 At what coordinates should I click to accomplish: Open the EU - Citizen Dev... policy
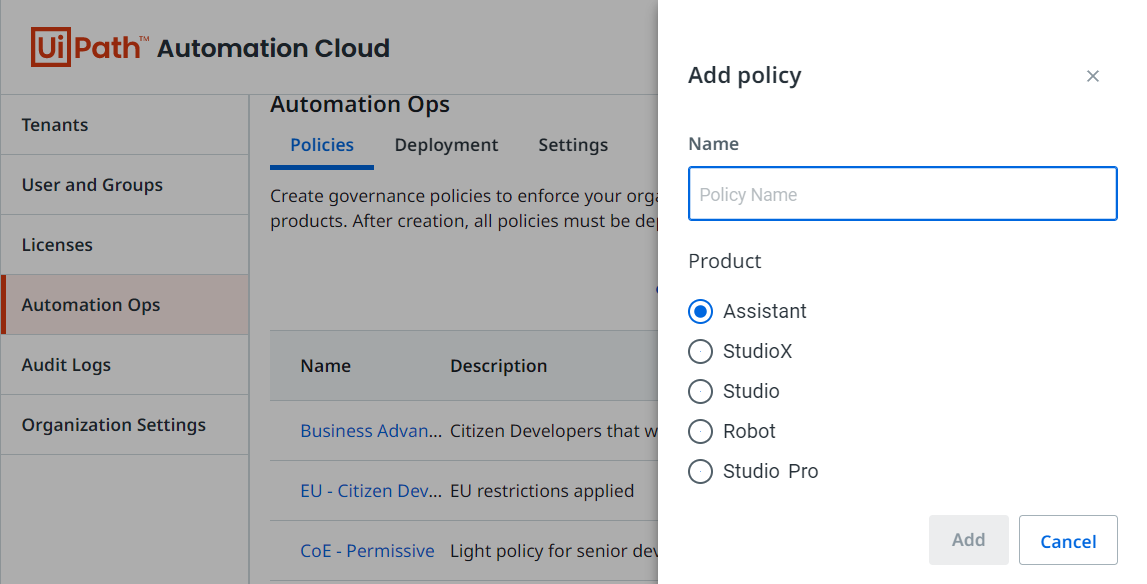pyautogui.click(x=371, y=491)
